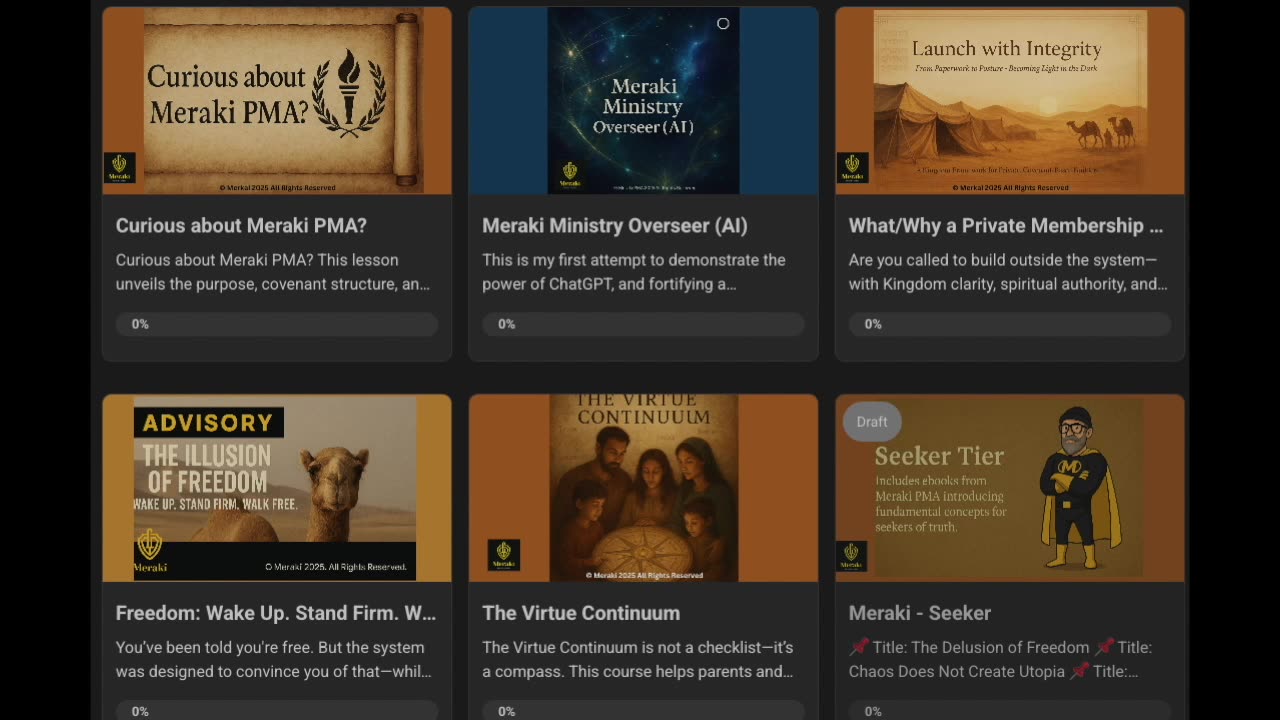
Task: Click the Meraki - Seeker course title
Action: click(x=920, y=613)
